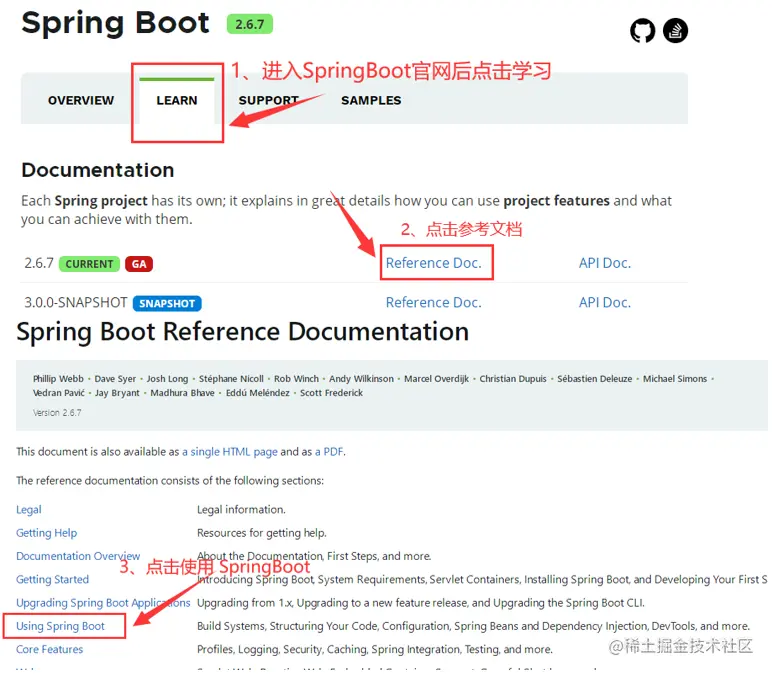Select 'Resources for getting help.' description

262,533
